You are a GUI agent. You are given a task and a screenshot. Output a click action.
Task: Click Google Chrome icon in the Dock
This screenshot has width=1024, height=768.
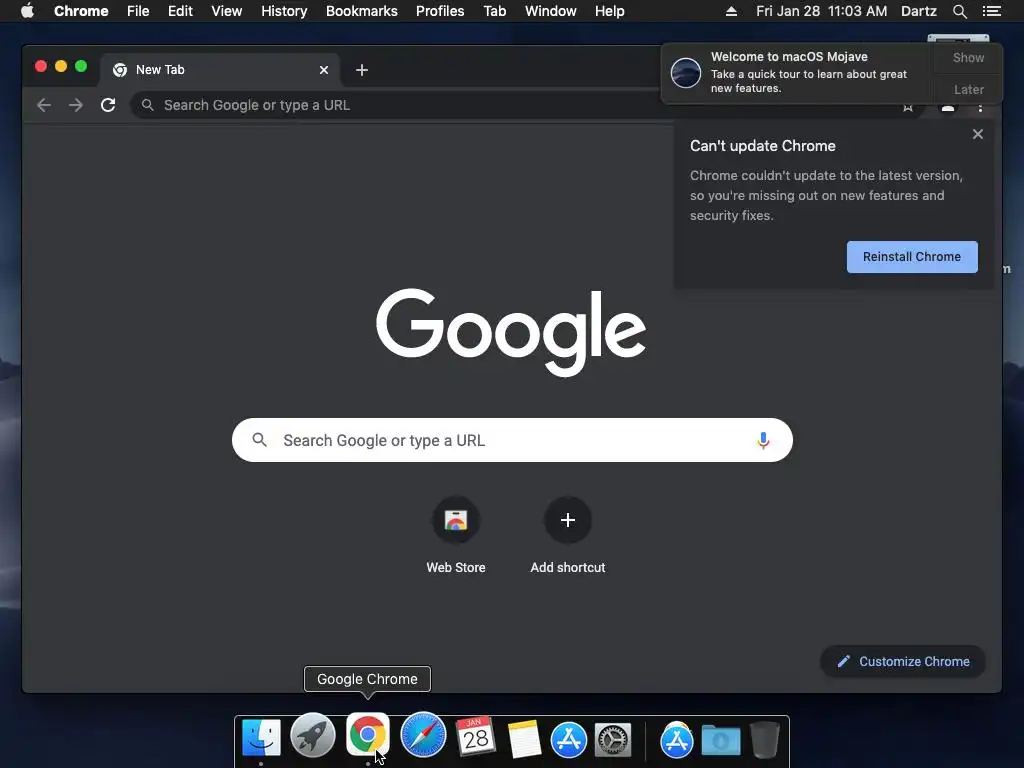[x=368, y=735]
